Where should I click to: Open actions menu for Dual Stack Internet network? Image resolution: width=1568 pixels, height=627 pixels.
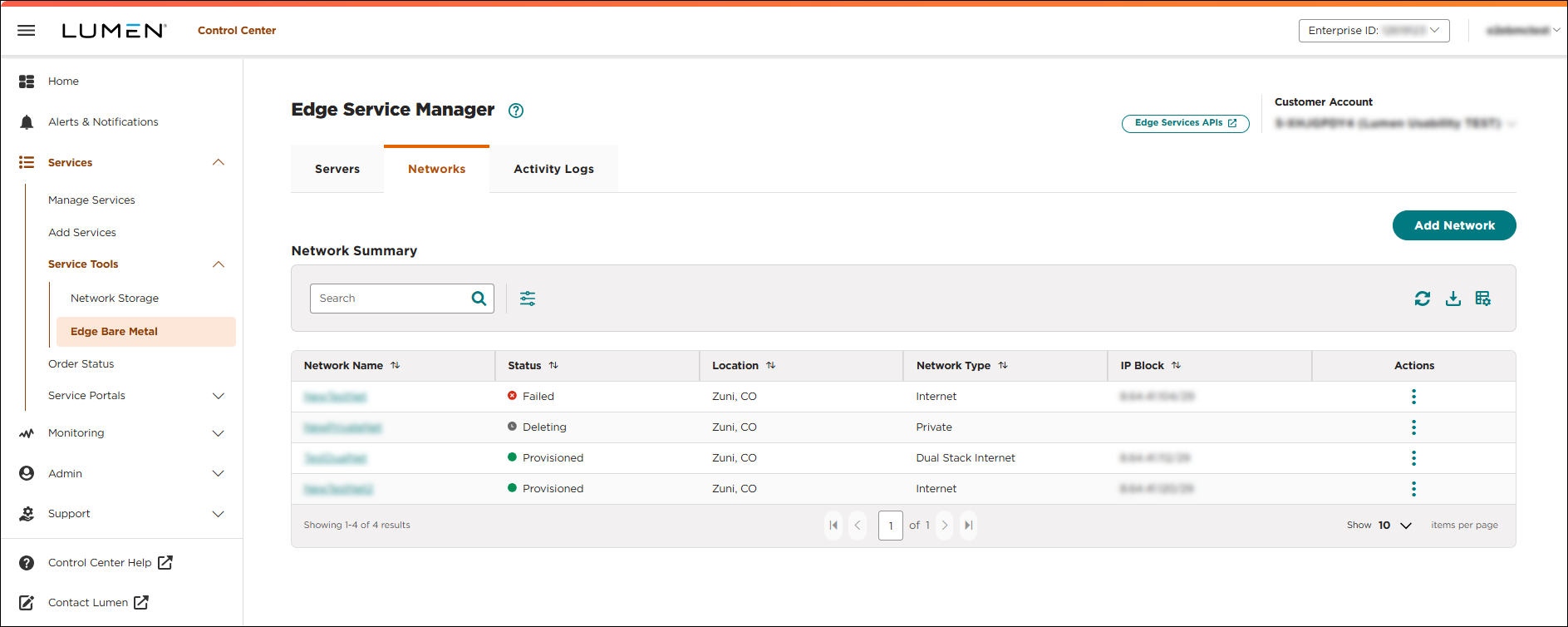click(1413, 458)
